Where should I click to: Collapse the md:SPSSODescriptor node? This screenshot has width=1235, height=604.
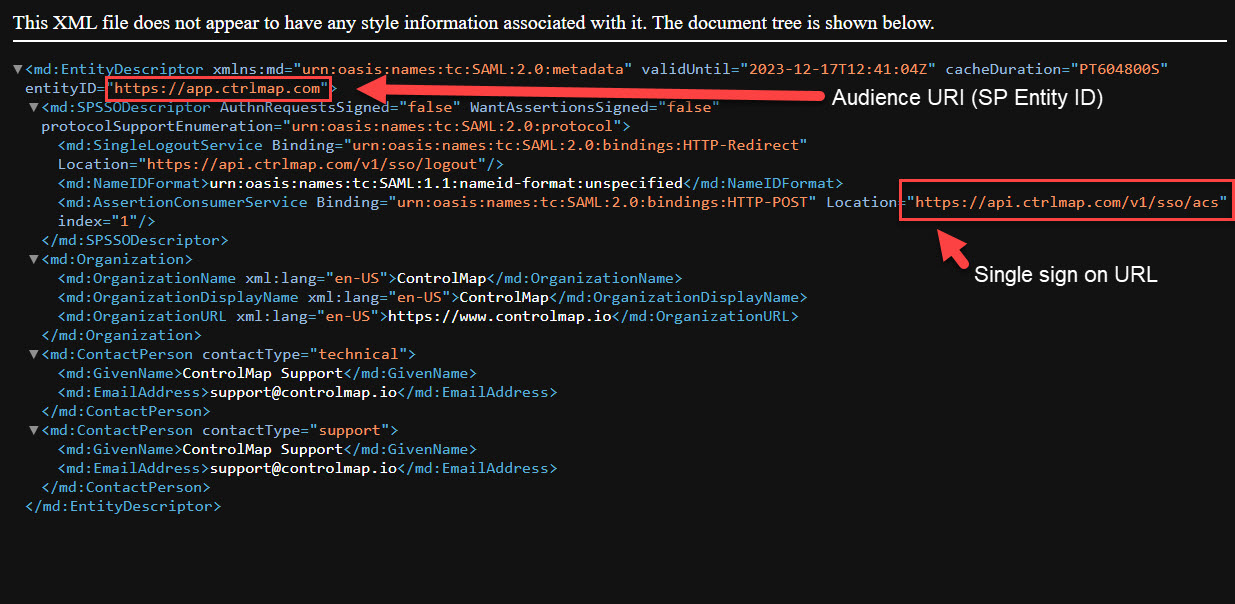tap(34, 107)
